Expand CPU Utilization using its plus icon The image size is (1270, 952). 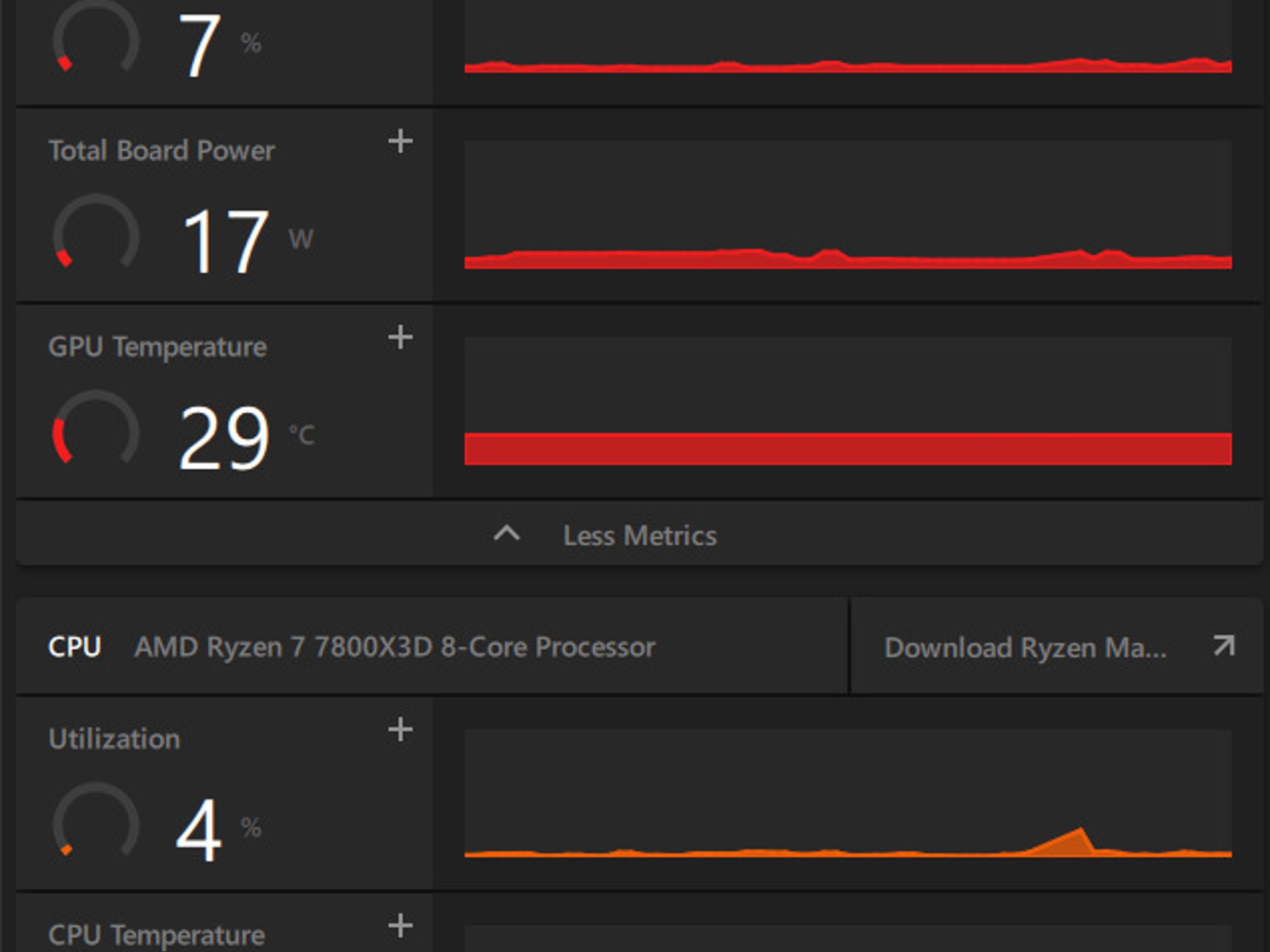pos(401,729)
